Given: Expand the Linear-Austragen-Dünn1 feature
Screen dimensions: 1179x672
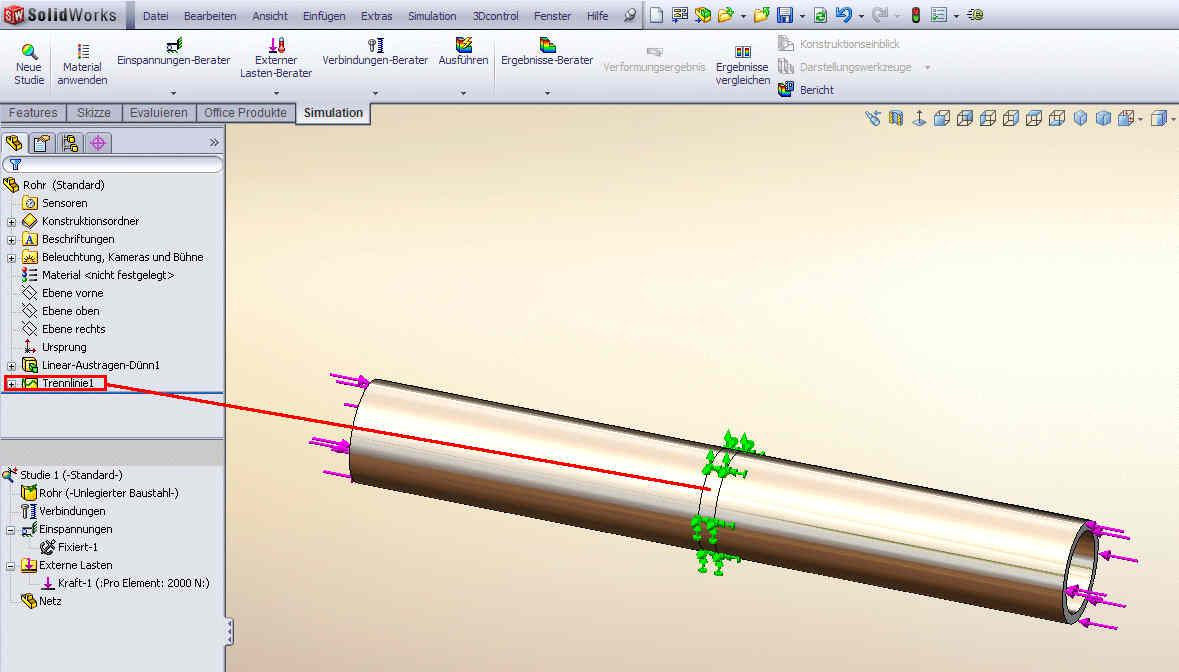Looking at the screenshot, I should point(11,366).
